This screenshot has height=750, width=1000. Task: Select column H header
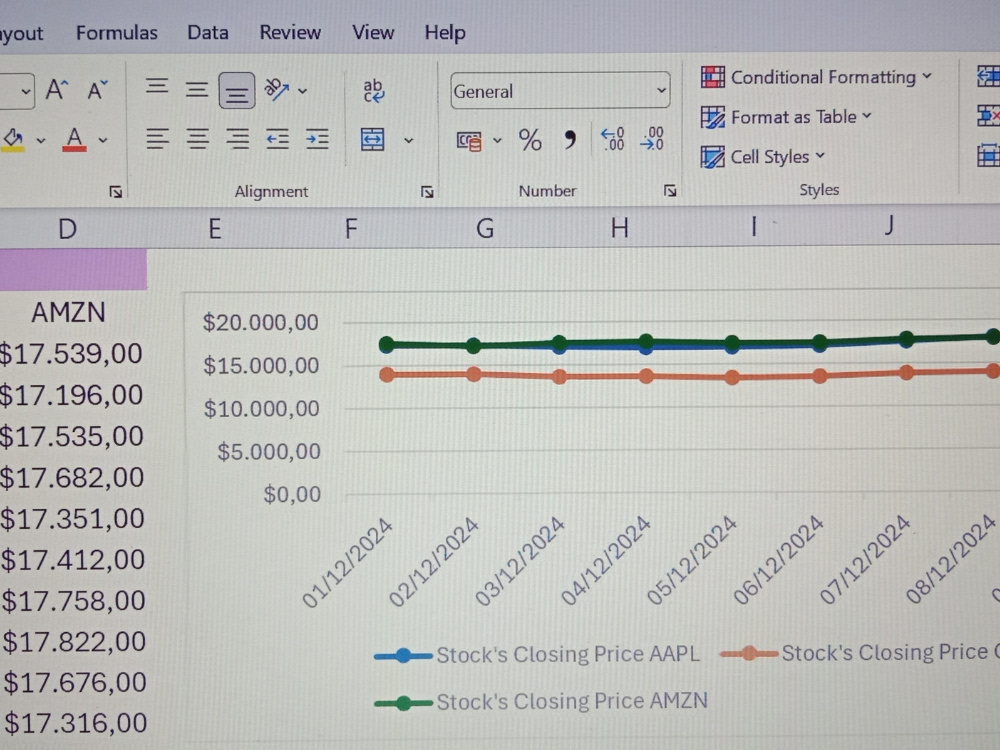619,227
